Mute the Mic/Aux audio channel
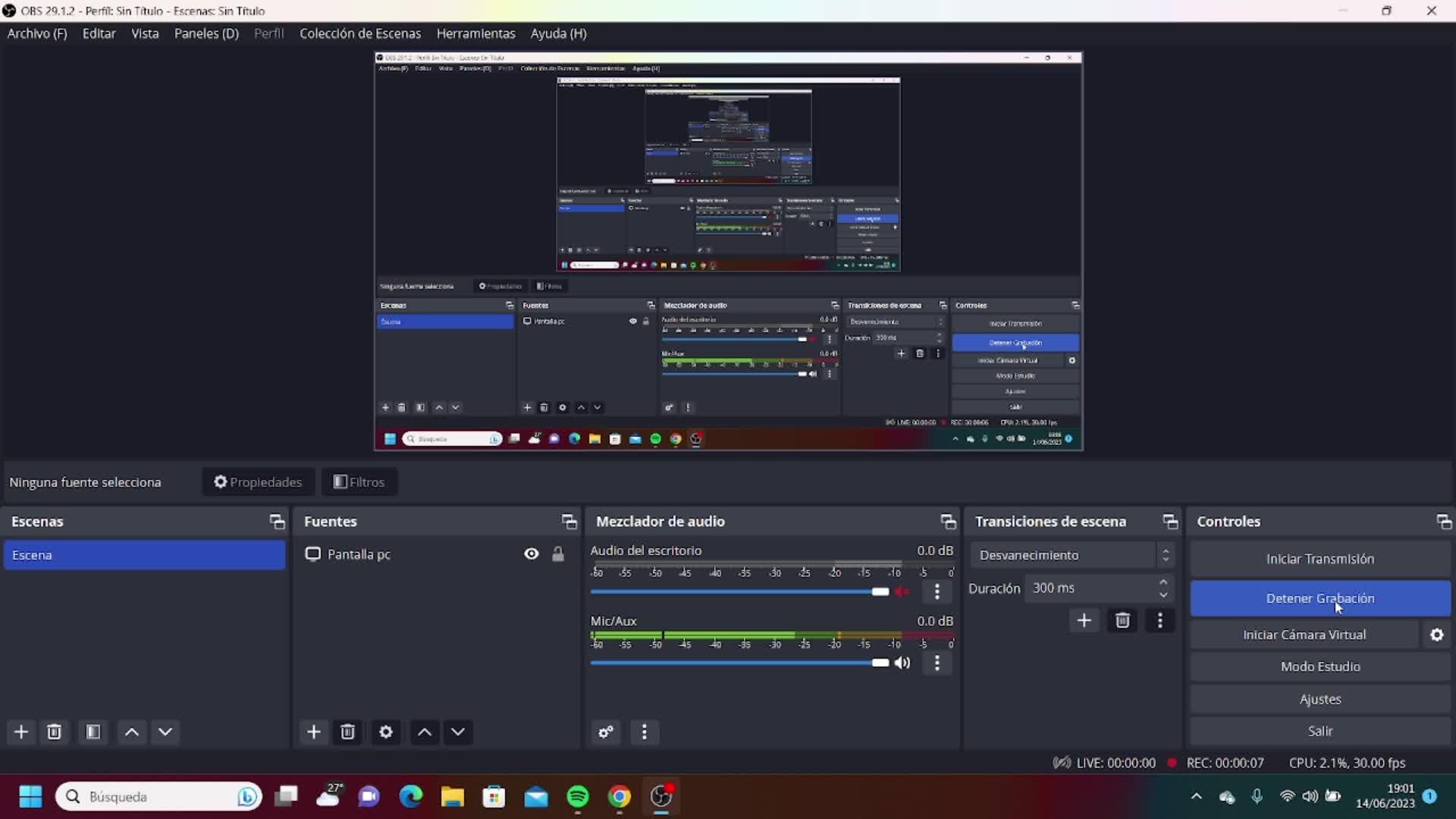The width and height of the screenshot is (1456, 819). tap(902, 663)
